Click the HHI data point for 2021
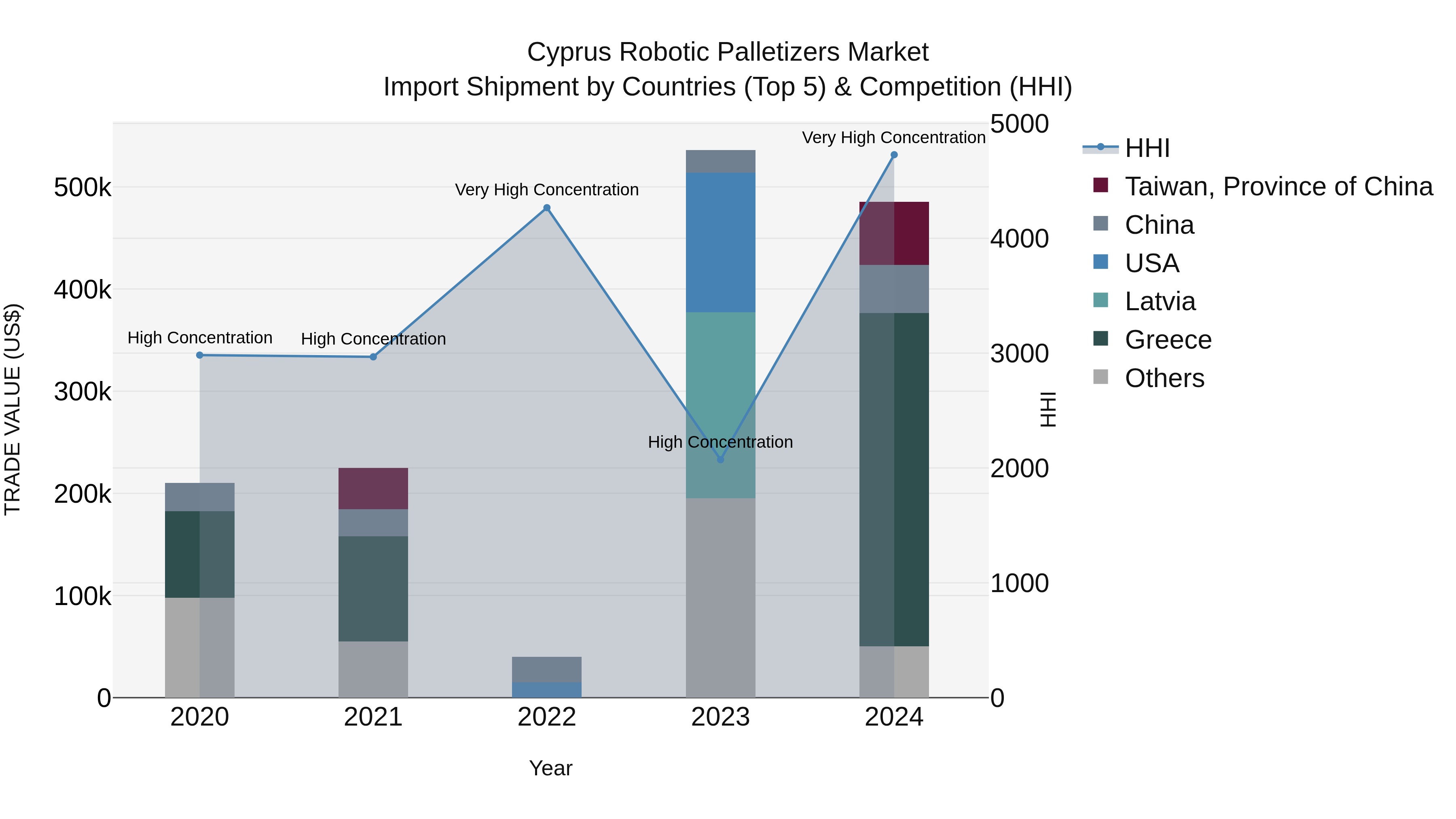This screenshot has width=1456, height=819. [373, 357]
